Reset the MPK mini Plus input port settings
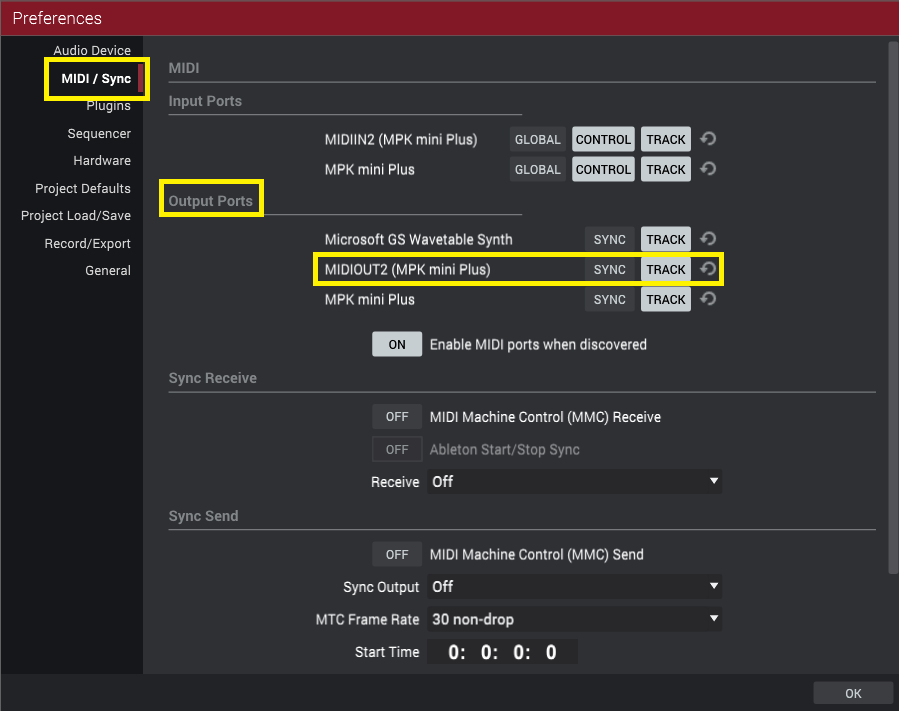 [708, 169]
